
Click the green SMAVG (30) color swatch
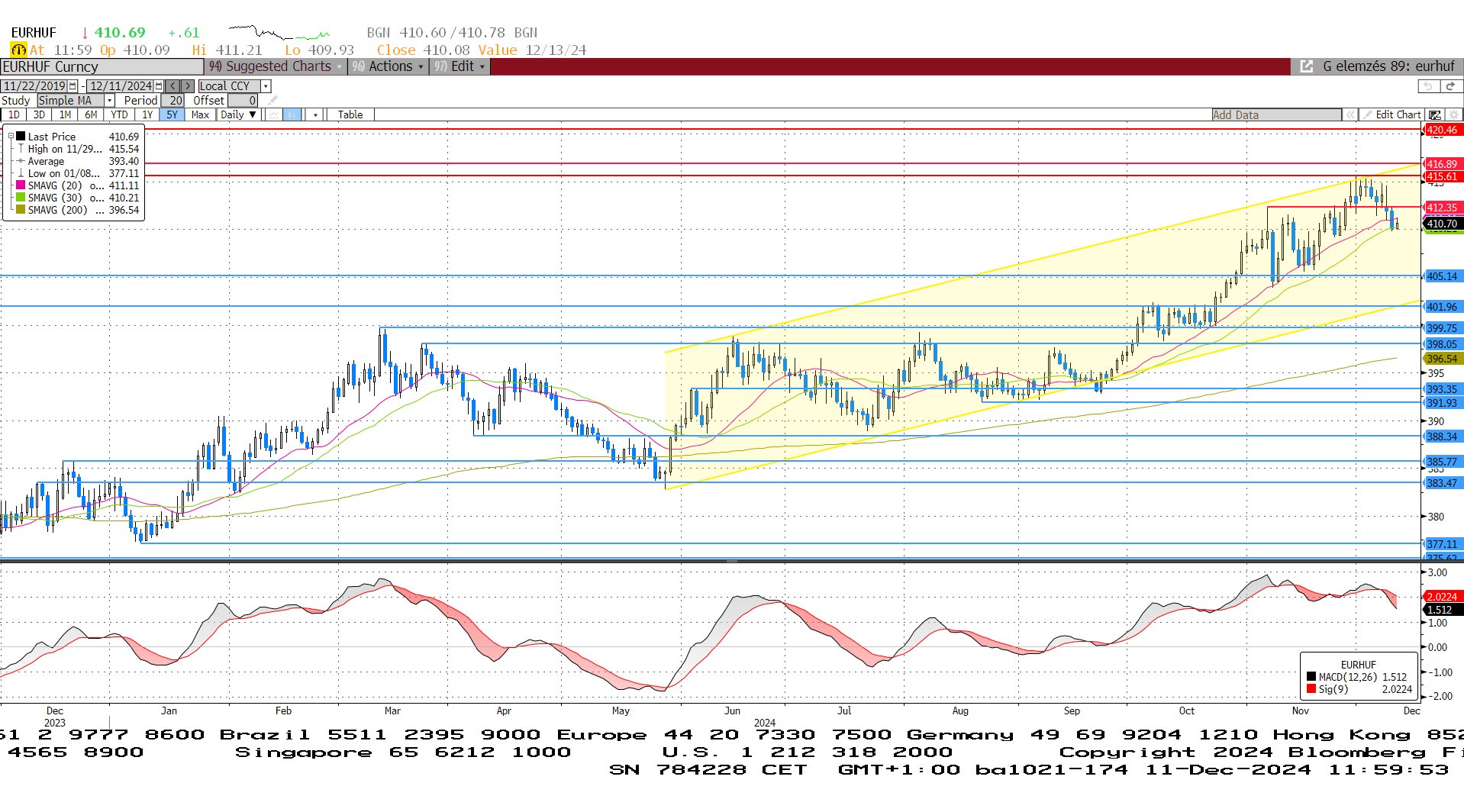pos(21,198)
